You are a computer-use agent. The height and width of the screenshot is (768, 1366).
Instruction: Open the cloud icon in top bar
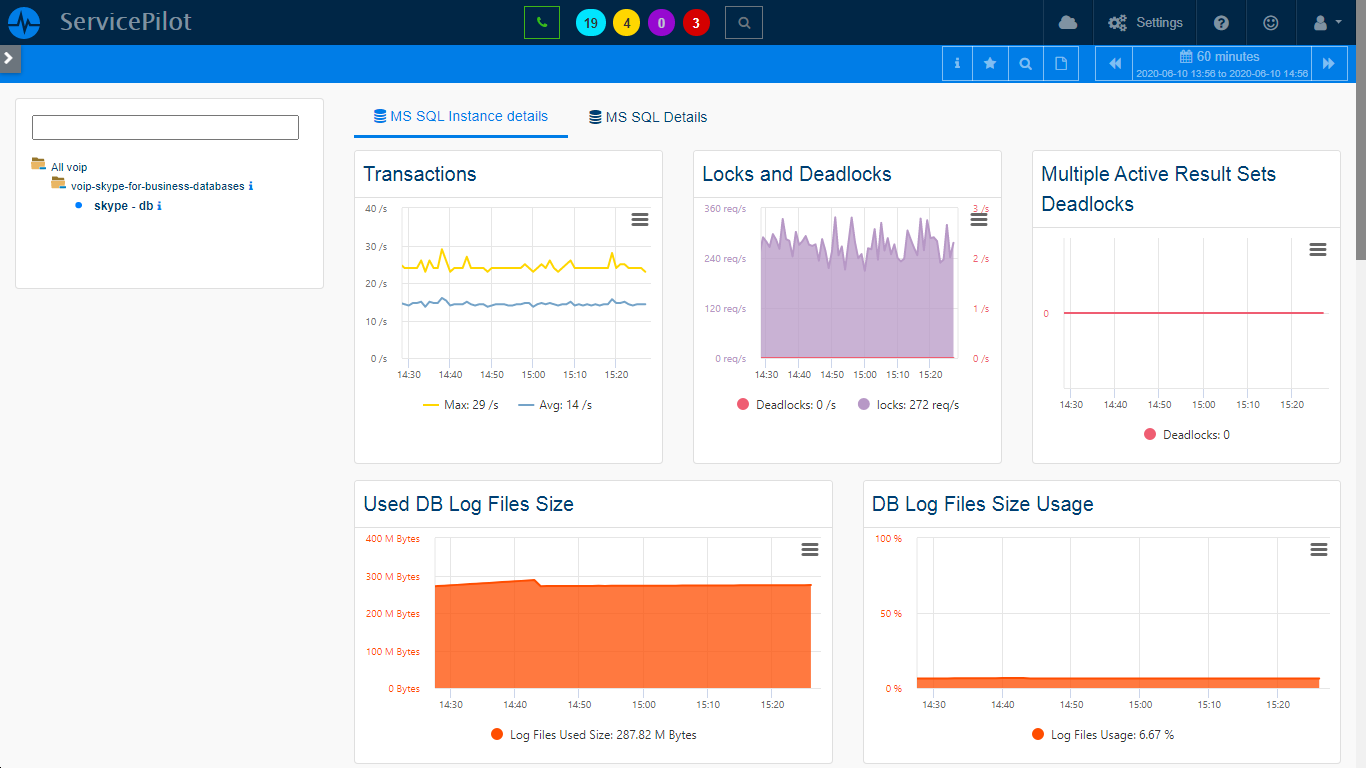(x=1068, y=22)
